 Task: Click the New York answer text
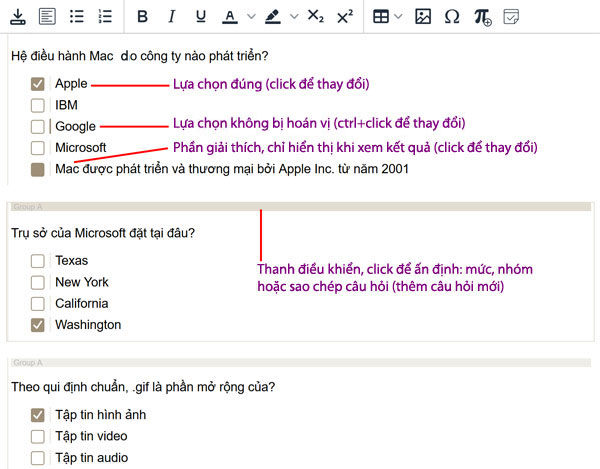click(82, 282)
